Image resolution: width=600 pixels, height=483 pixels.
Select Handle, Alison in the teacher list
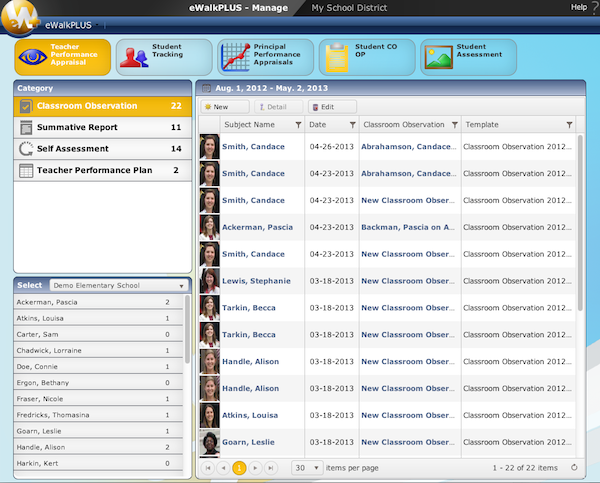click(98, 447)
